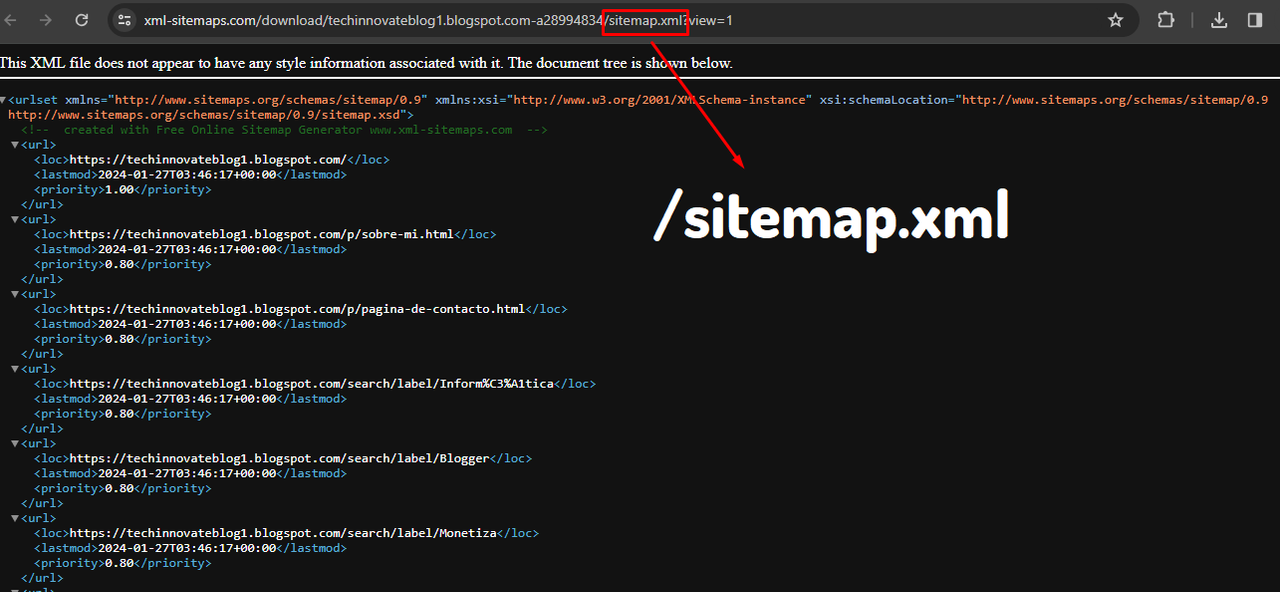Screen dimensions: 1280x592
Task: Click the priority 0.80 under pagina-de-contacto.html
Action: tap(119, 339)
